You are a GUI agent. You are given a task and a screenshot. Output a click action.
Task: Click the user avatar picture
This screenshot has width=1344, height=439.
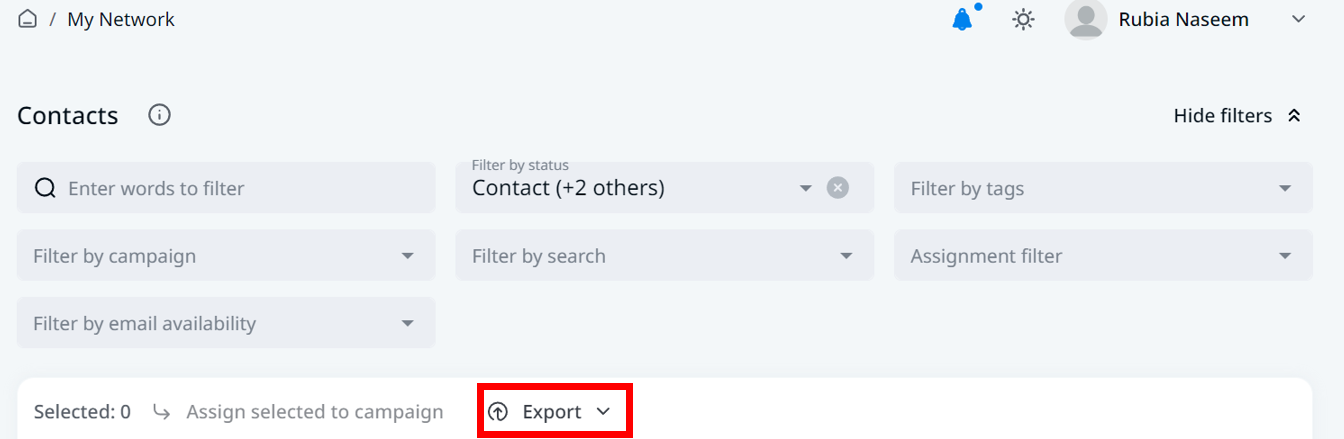pos(1086,19)
